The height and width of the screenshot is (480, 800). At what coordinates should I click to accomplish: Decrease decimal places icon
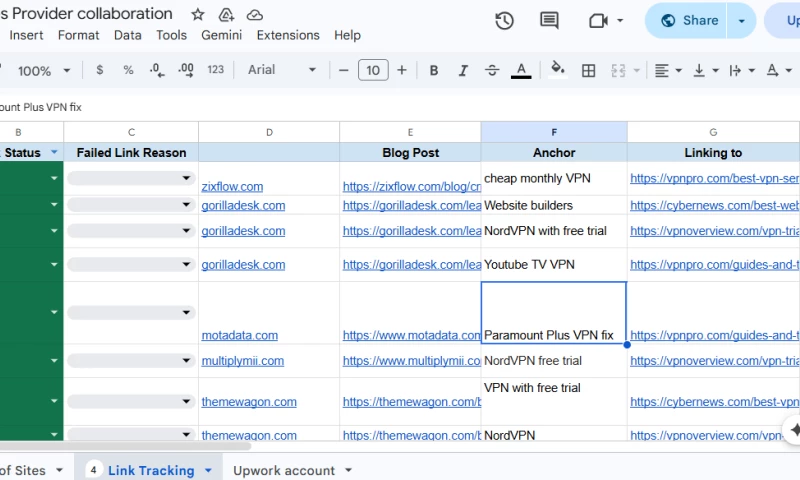tap(157, 70)
